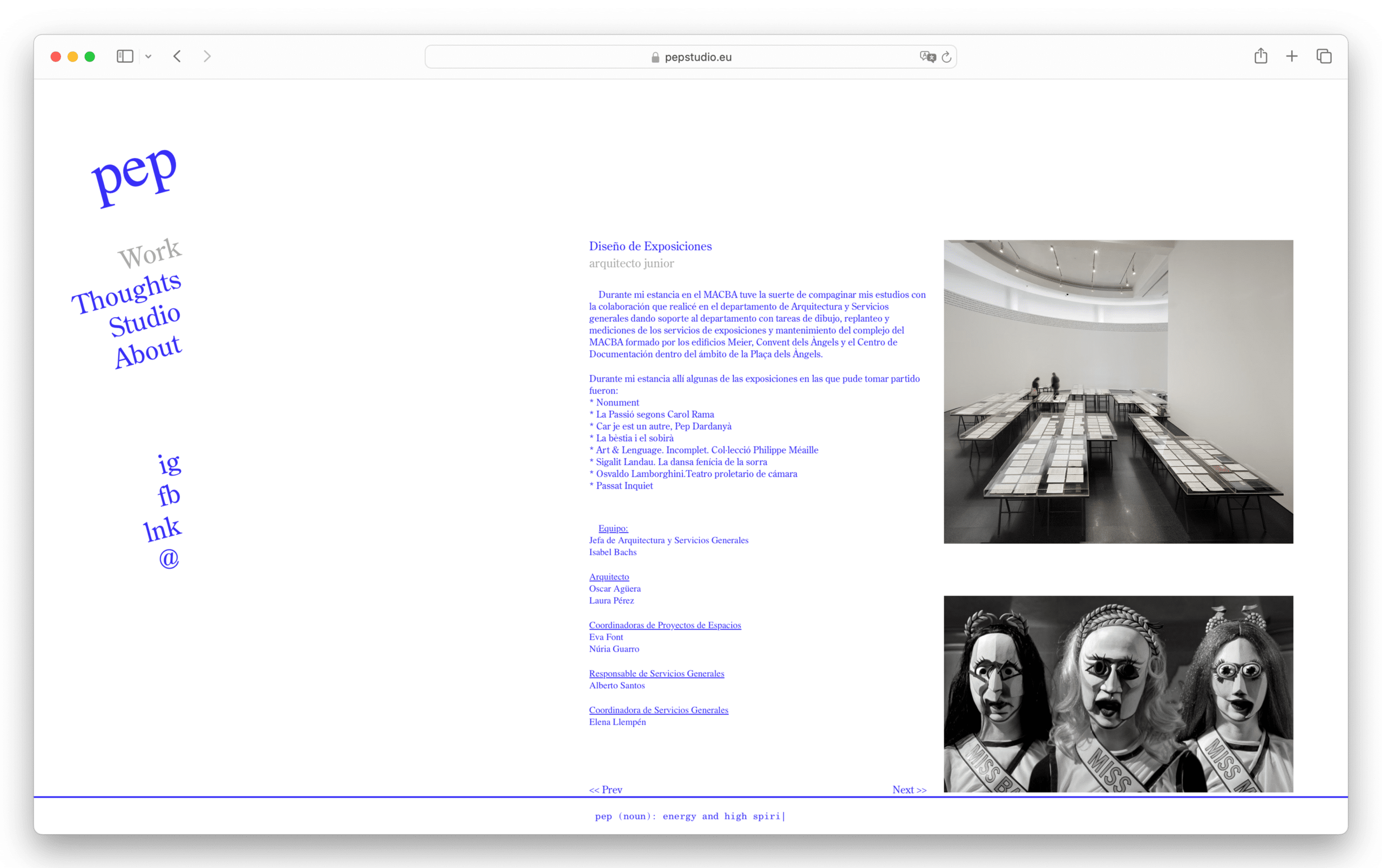Reload the page with the refresh icon
Viewport: 1382px width, 868px height.
pos(946,57)
